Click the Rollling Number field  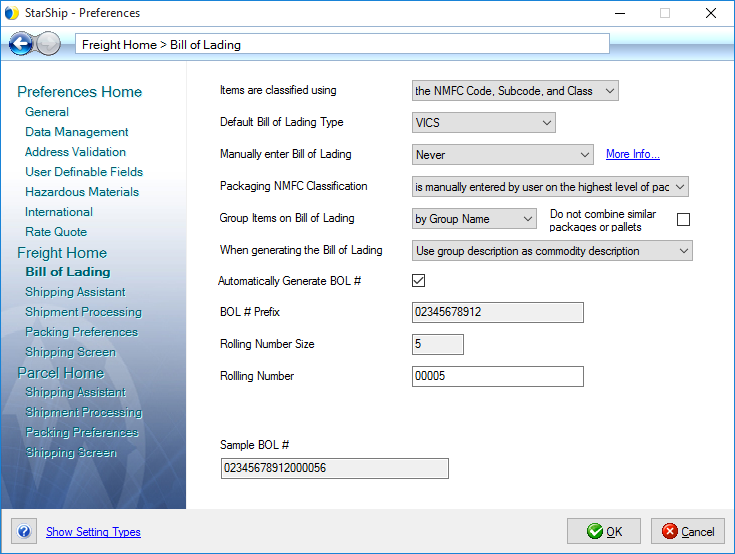(x=498, y=376)
